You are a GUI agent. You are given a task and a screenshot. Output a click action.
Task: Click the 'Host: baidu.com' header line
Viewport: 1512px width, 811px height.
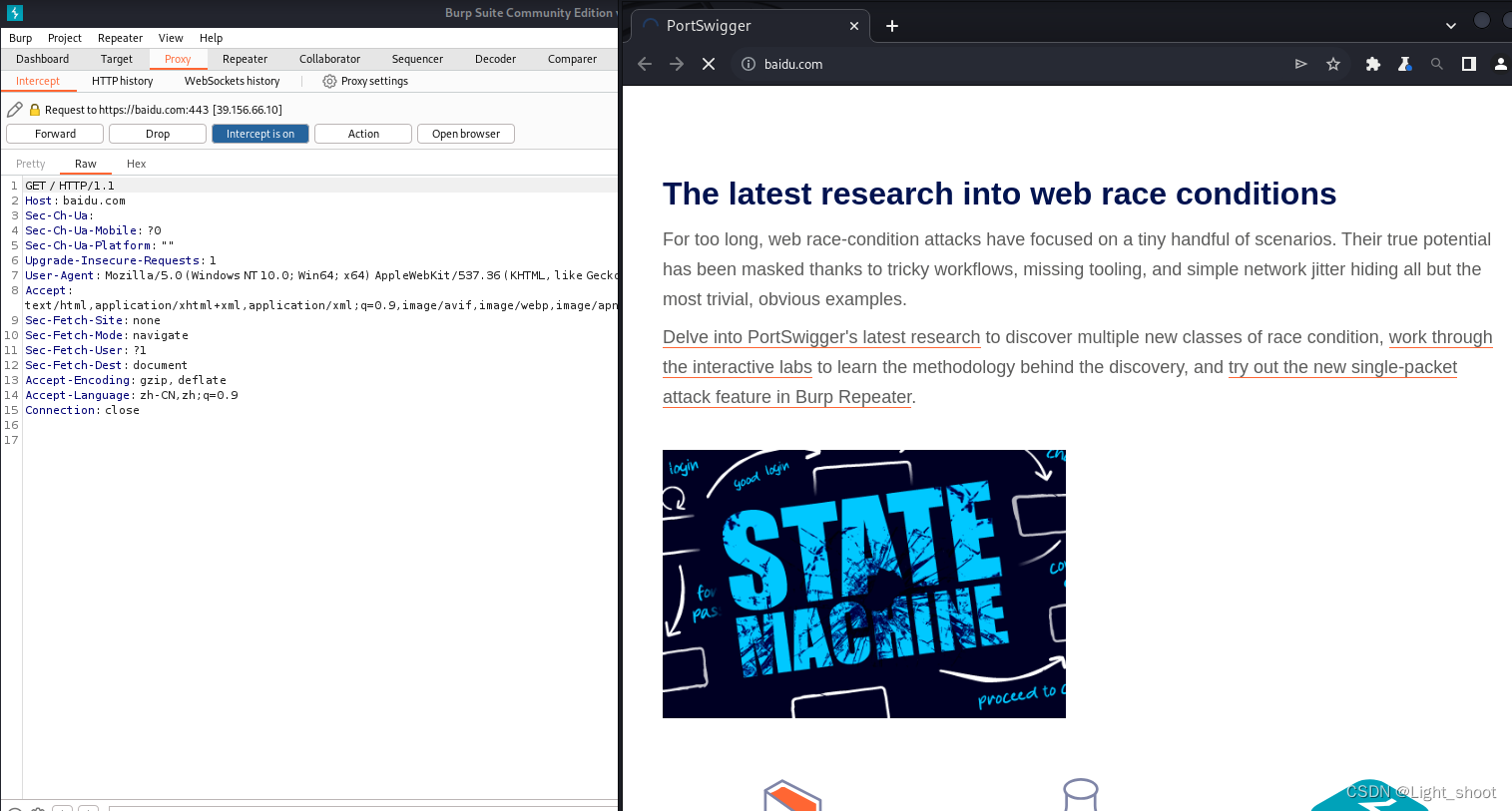tap(76, 201)
